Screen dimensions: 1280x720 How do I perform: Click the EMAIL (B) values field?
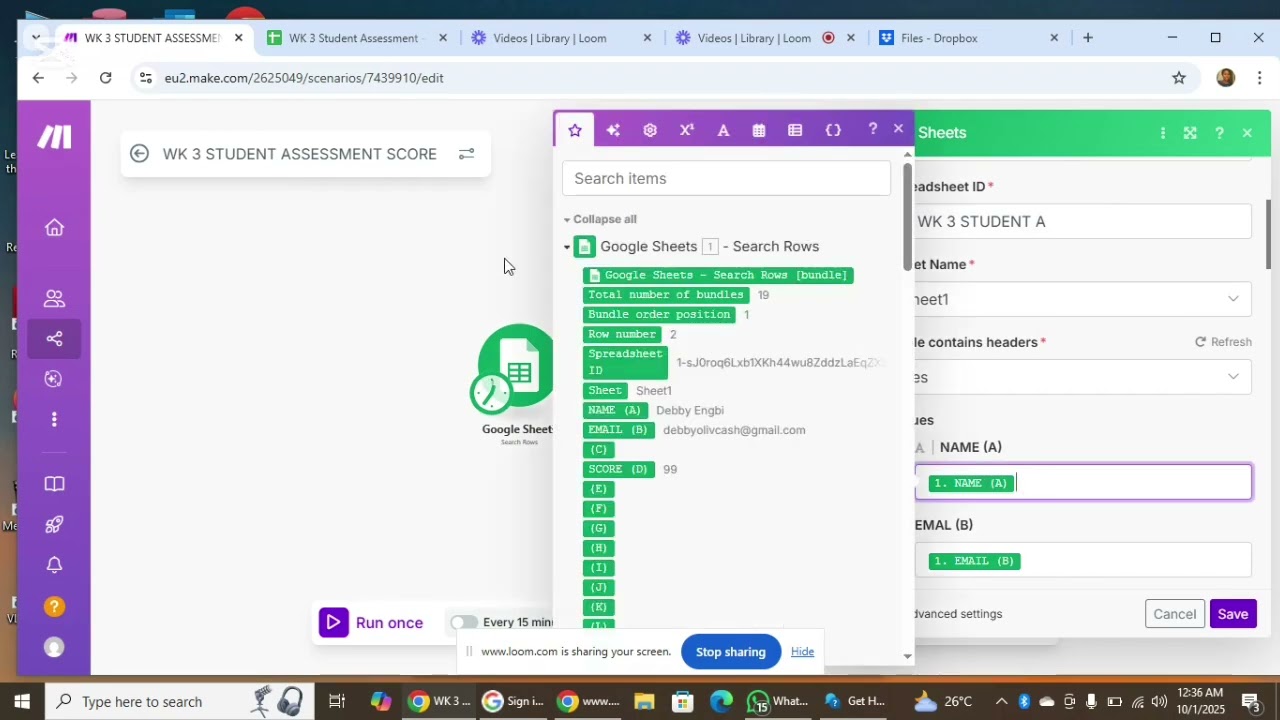pyautogui.click(x=1083, y=560)
